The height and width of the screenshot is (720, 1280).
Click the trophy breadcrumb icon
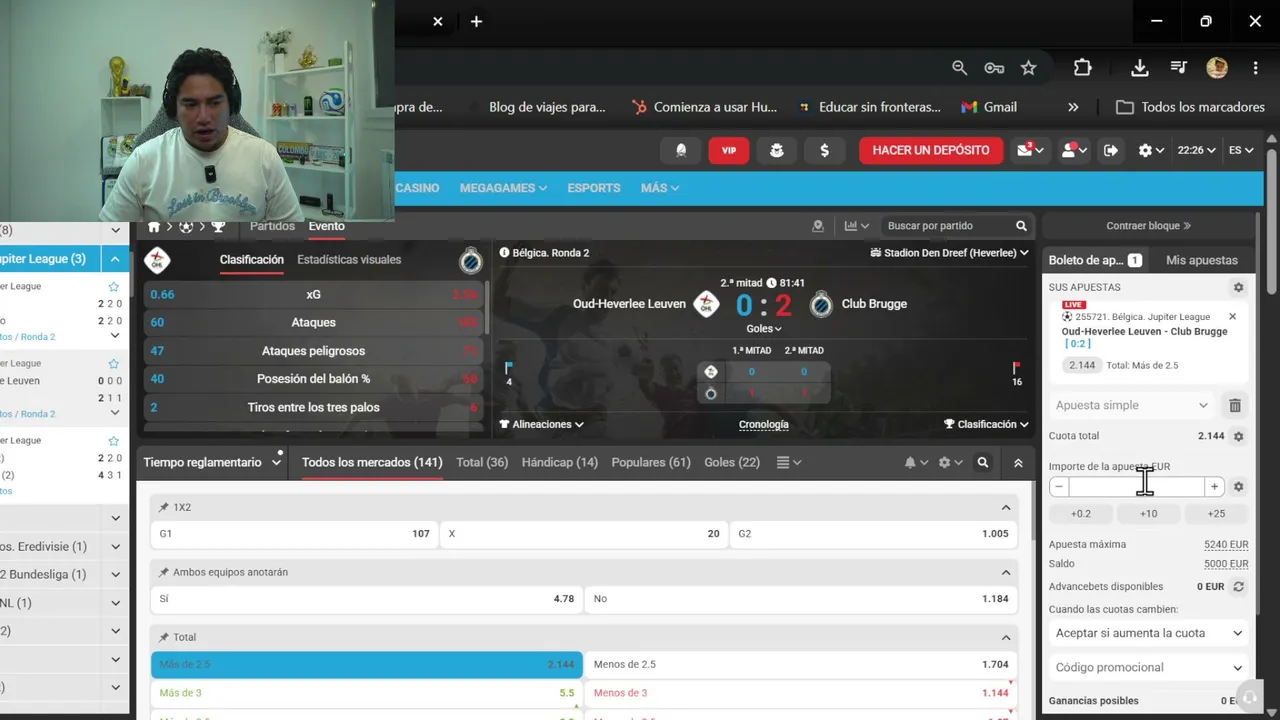coord(218,226)
